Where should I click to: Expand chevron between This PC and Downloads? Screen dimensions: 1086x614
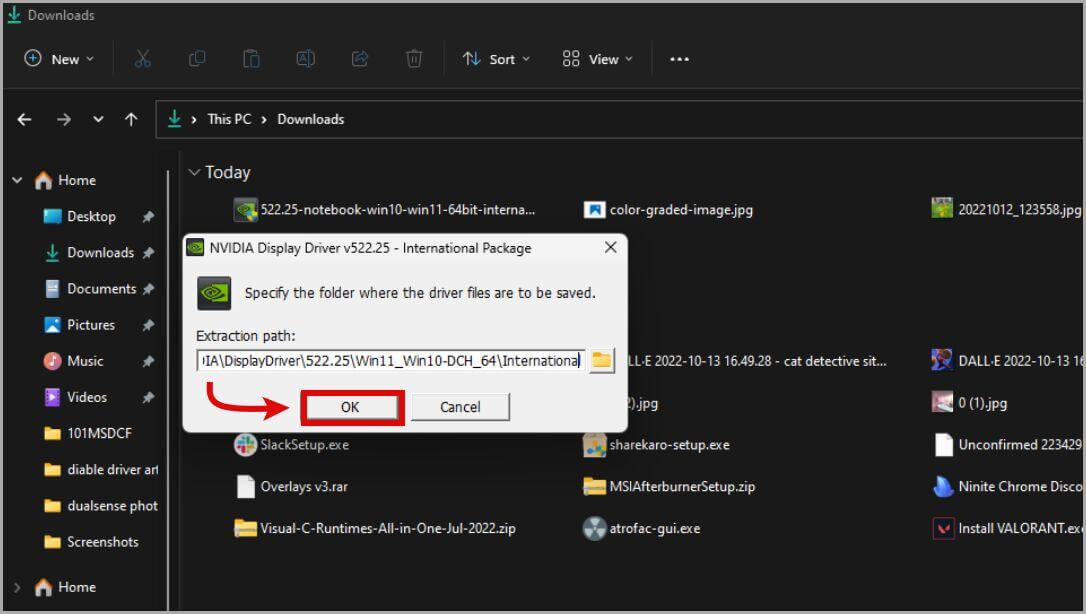click(264, 120)
